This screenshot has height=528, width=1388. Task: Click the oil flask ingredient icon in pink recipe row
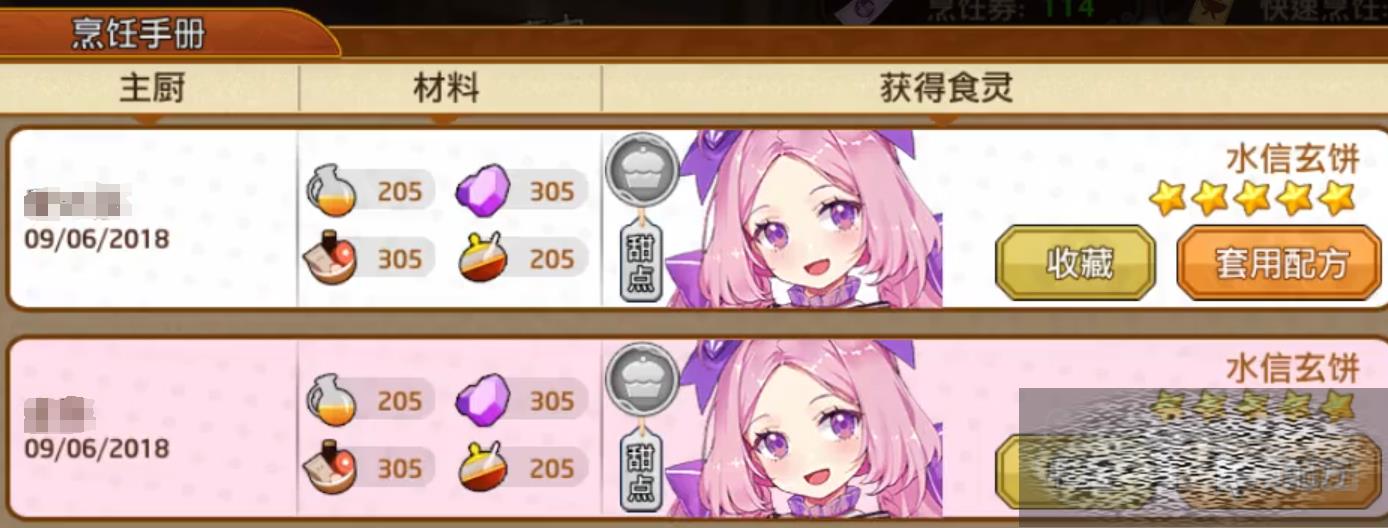click(331, 401)
